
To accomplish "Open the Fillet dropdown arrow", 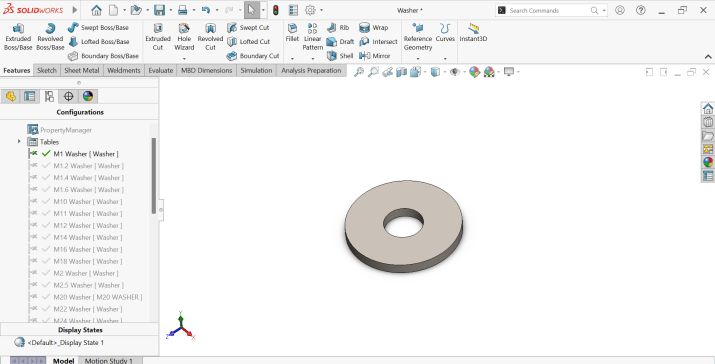I will pos(292,59).
